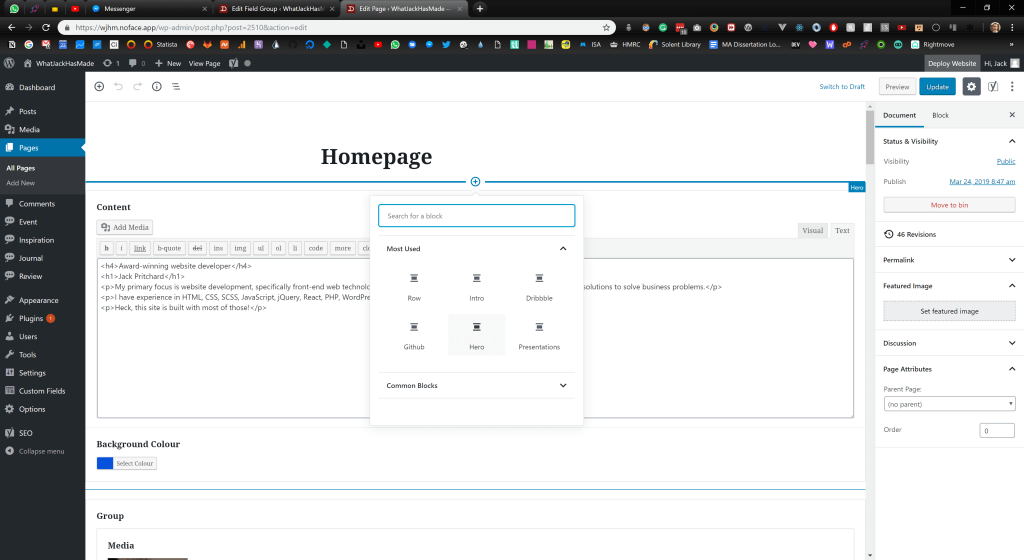Switch to the Block tab in sidebar
The width and height of the screenshot is (1024, 560).
point(940,116)
